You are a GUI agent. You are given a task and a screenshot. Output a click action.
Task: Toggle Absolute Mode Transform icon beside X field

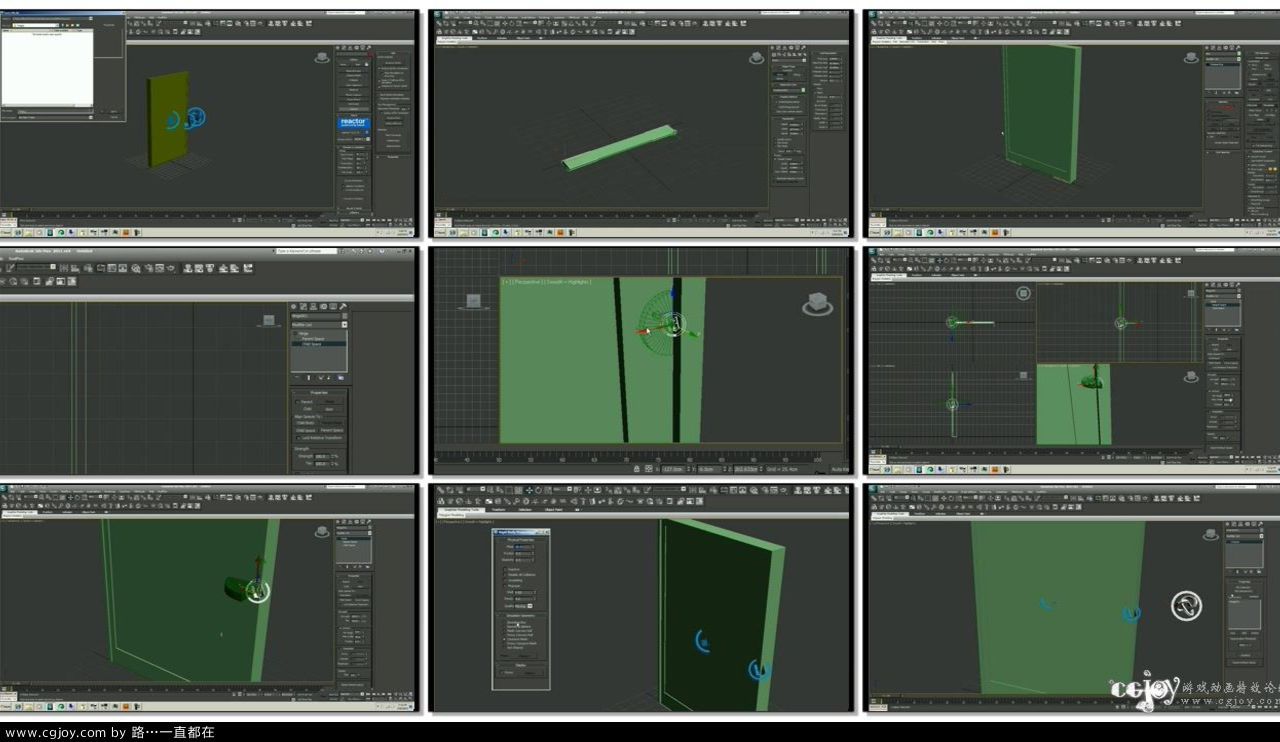pyautogui.click(x=648, y=469)
